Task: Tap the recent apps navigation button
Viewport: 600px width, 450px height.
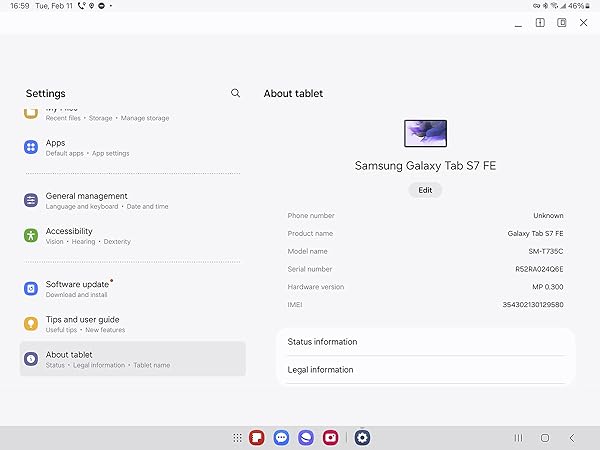Action: point(518,438)
